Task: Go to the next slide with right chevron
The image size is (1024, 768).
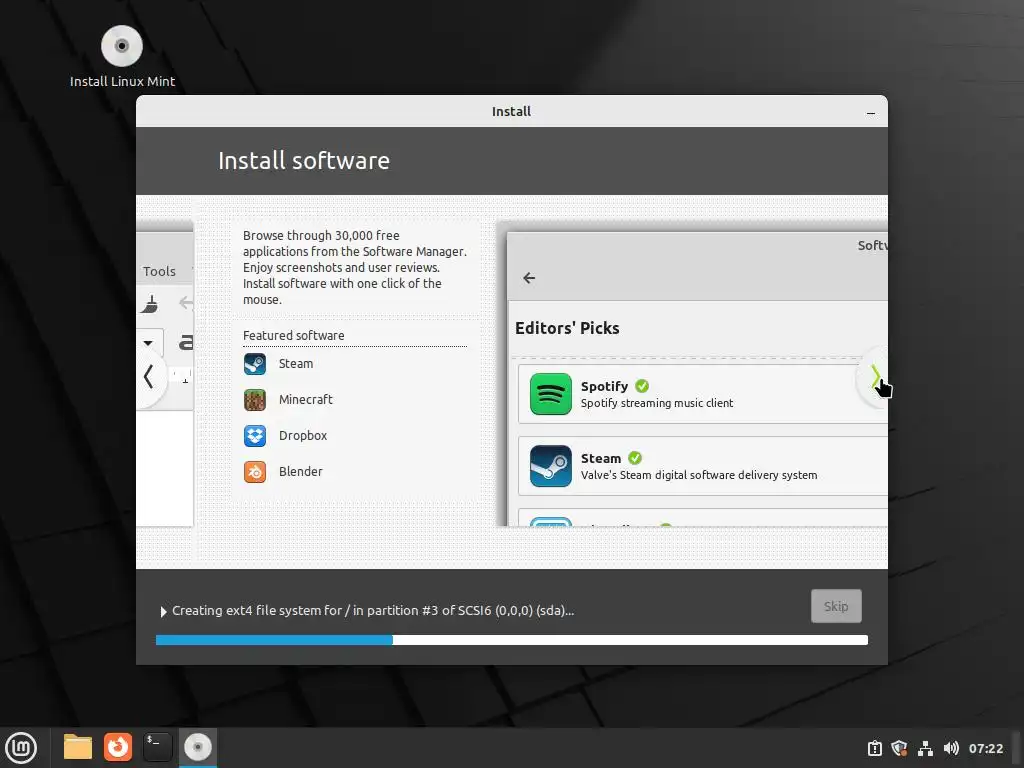Action: coord(874,377)
